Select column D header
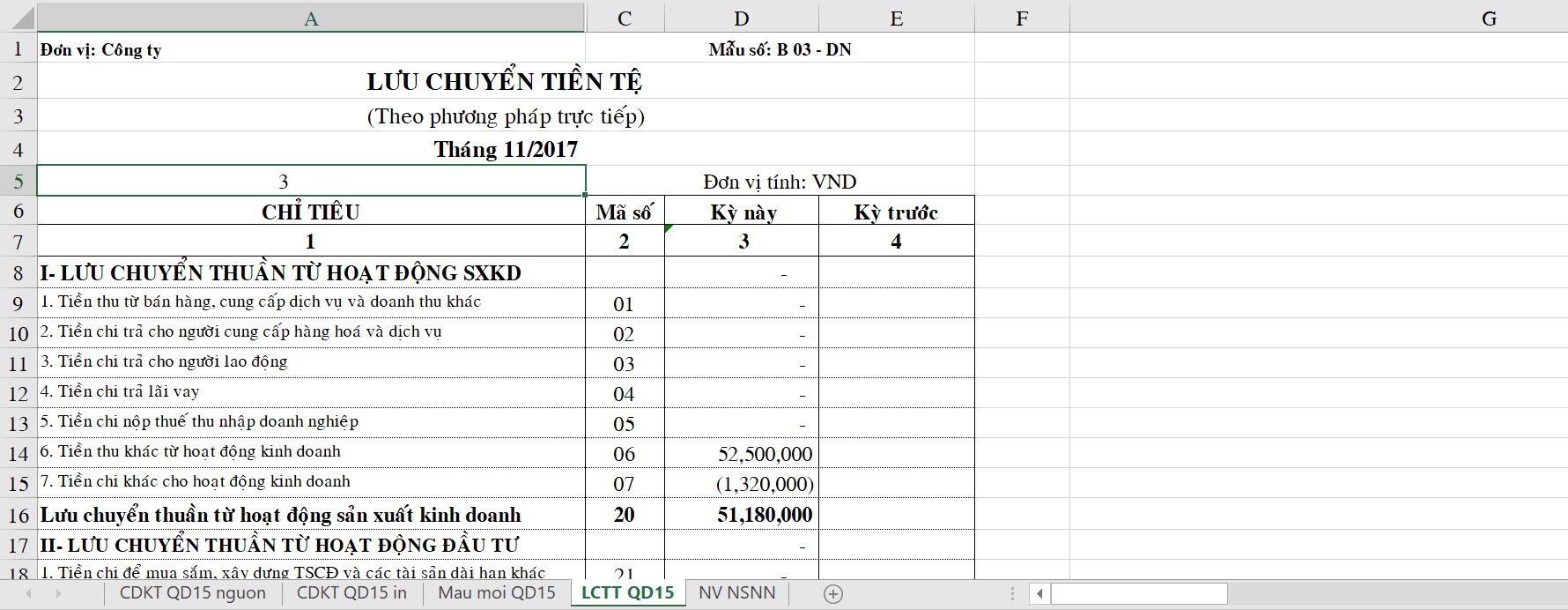1568x610 pixels. (x=742, y=19)
